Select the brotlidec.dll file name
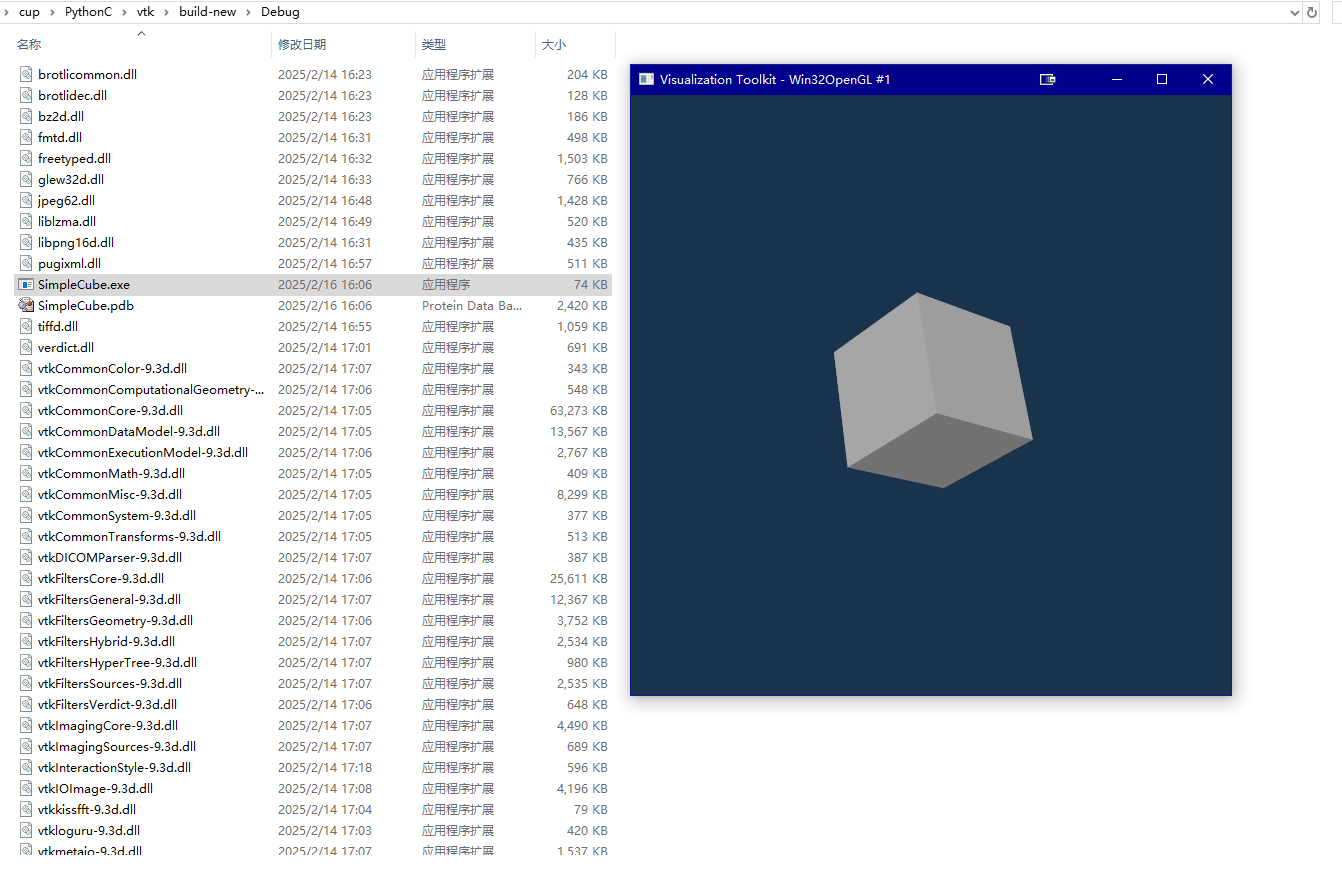Image resolution: width=1342 pixels, height=876 pixels. 72,95
